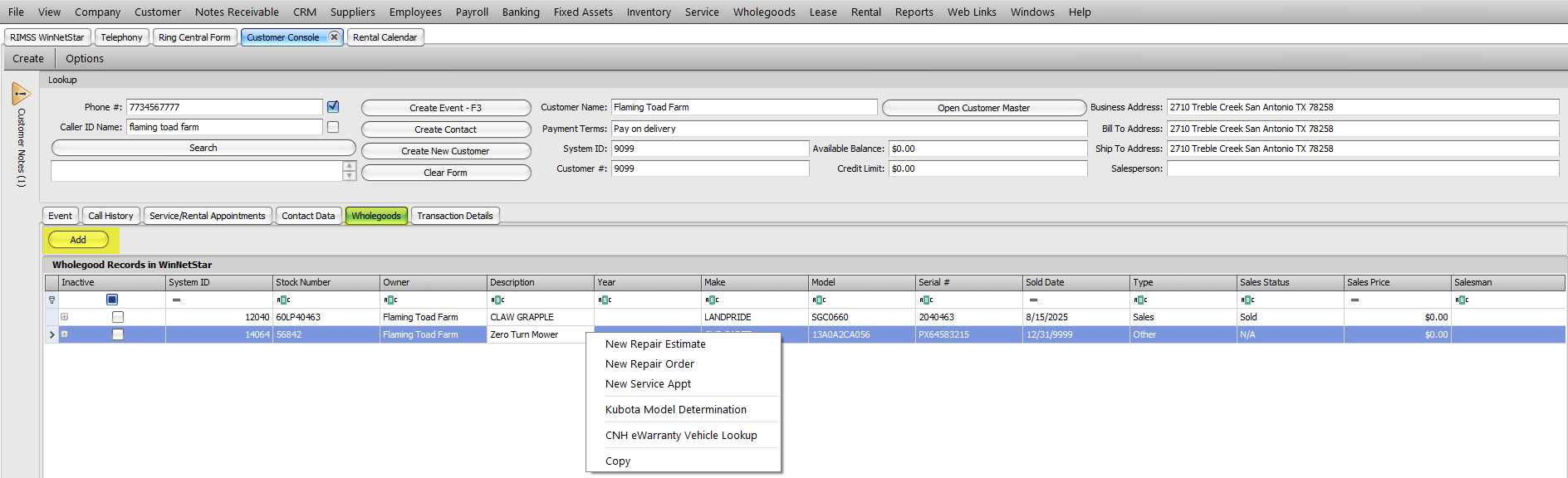Open the Inventory menu
Screen dimensions: 1568x478
point(649,12)
